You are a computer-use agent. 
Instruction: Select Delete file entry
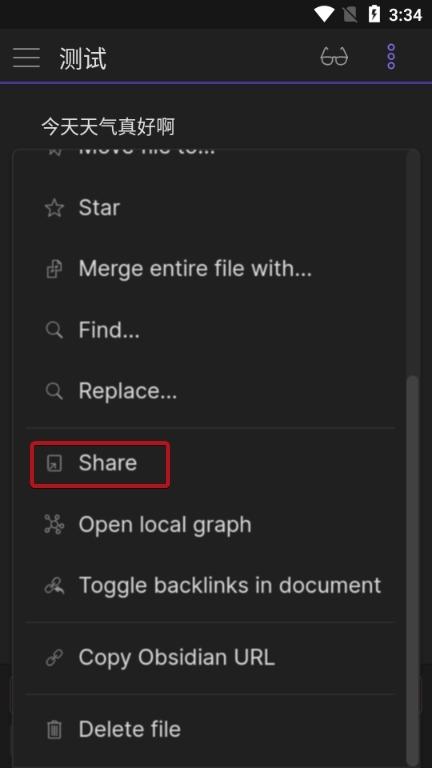pos(210,730)
